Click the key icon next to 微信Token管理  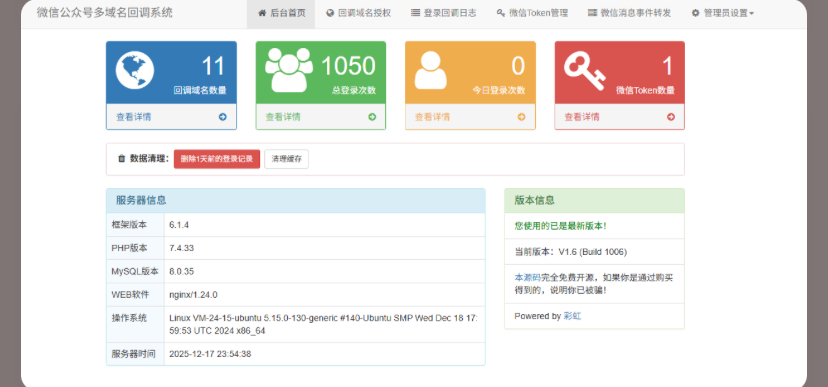coord(501,13)
